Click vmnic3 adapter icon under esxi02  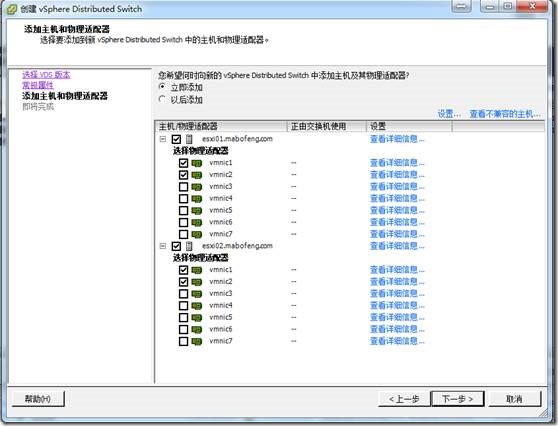[197, 294]
